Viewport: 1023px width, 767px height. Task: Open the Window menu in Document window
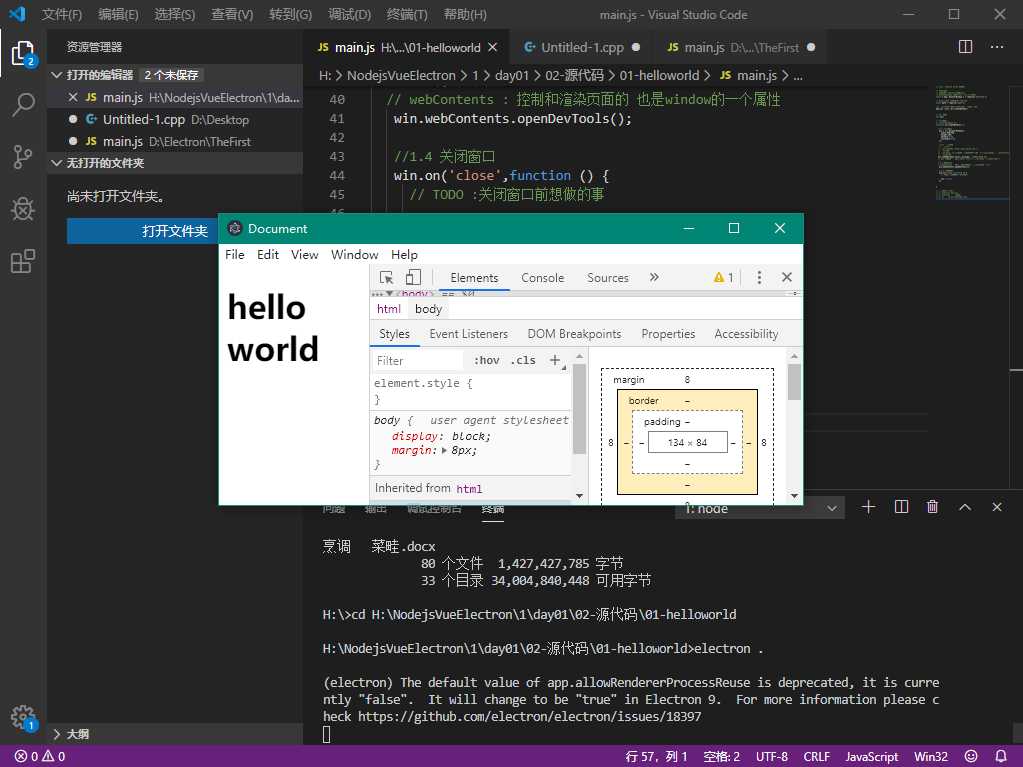pyautogui.click(x=354, y=254)
